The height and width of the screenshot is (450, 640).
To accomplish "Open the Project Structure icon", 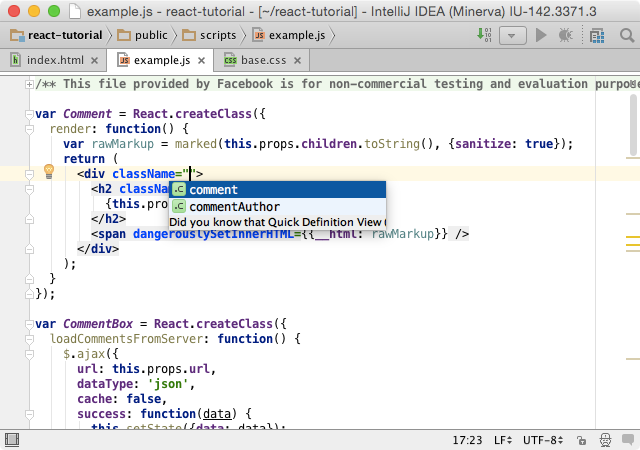I will tap(597, 36).
